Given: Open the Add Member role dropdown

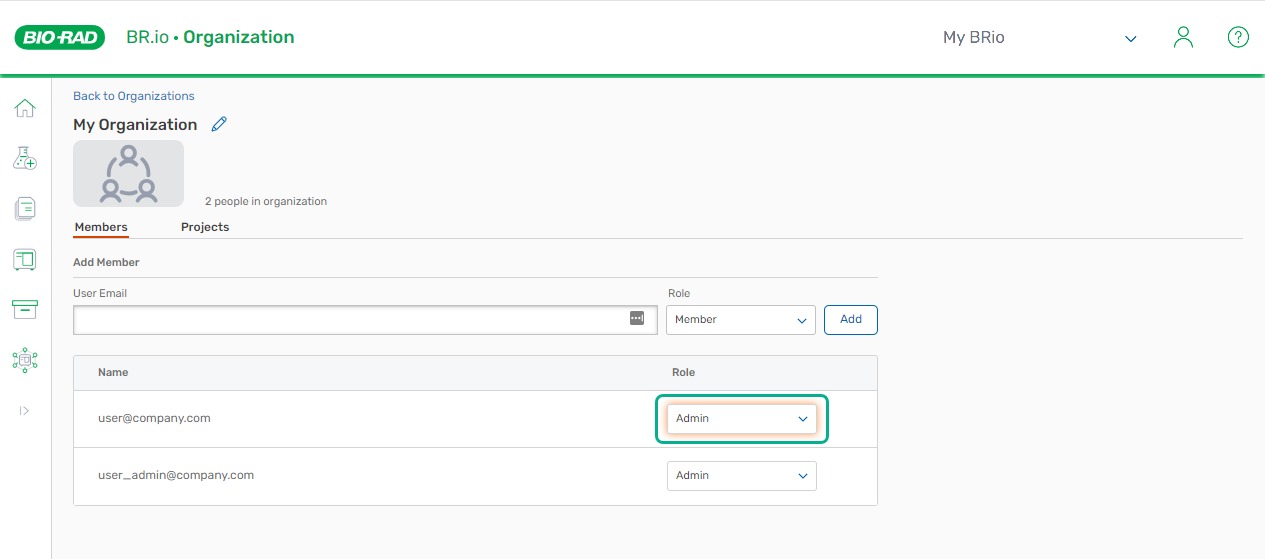Looking at the screenshot, I should pos(740,320).
